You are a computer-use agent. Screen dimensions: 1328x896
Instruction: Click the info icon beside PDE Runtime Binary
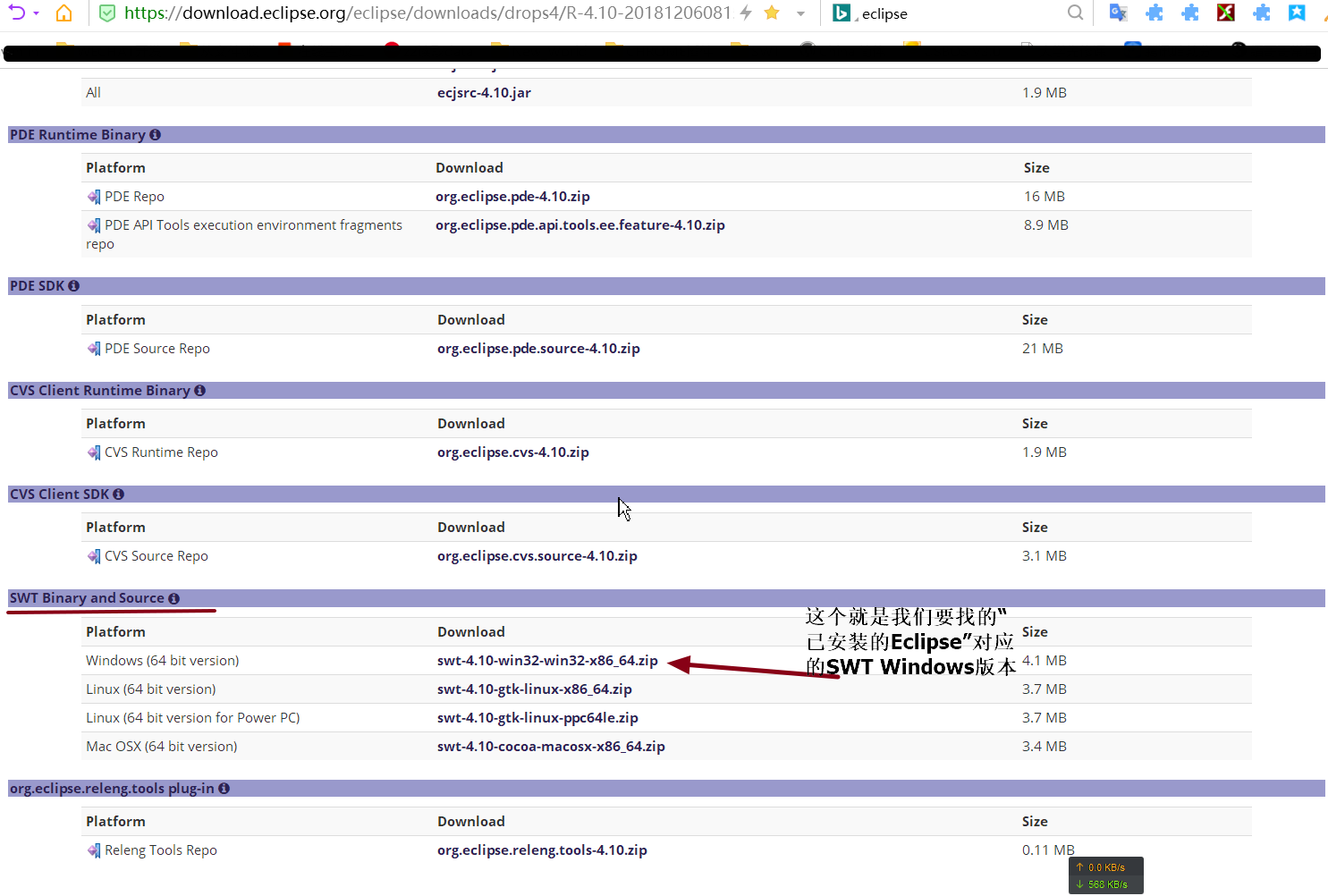156,134
